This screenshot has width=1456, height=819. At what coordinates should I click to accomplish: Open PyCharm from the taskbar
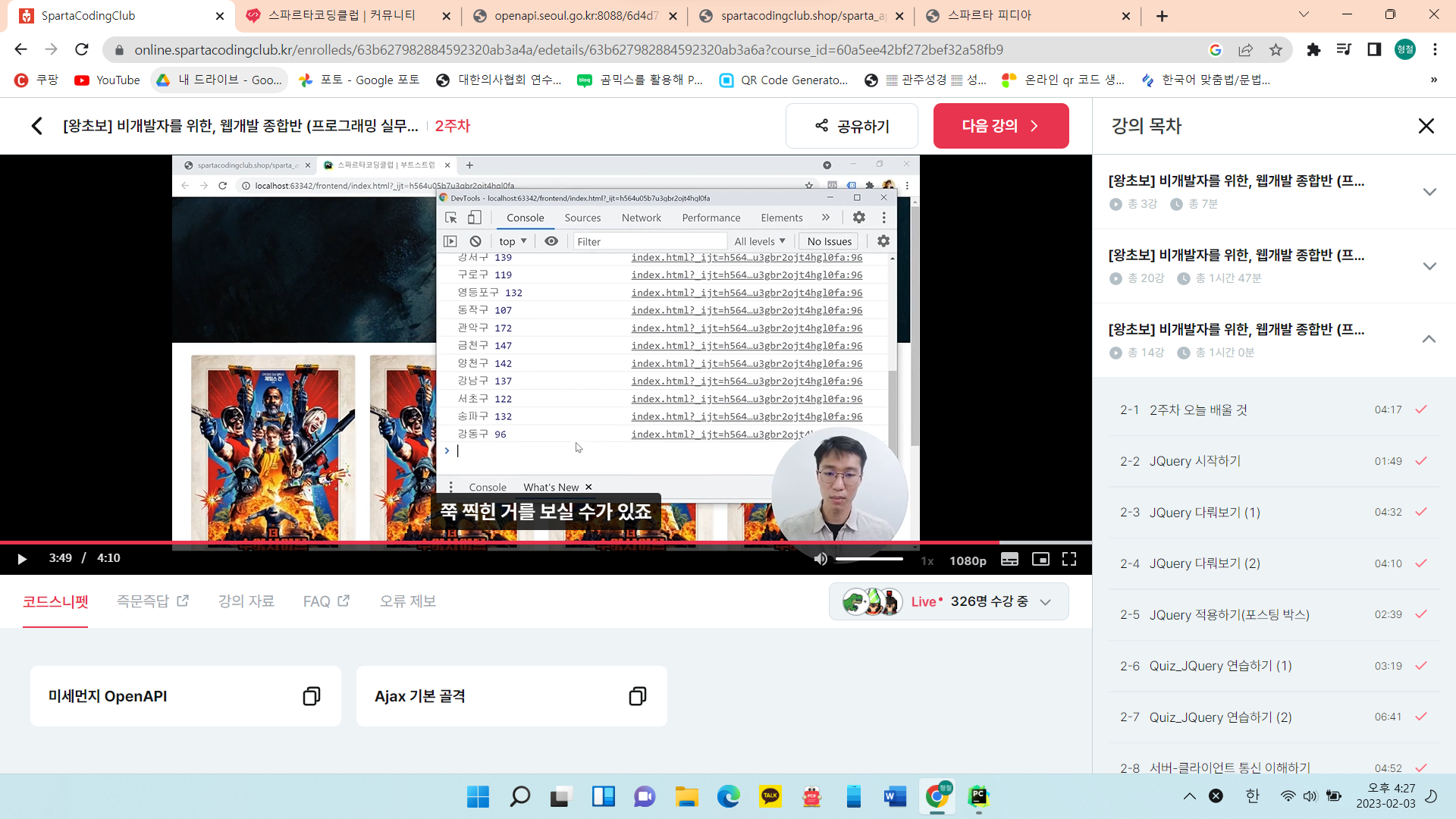click(x=978, y=796)
